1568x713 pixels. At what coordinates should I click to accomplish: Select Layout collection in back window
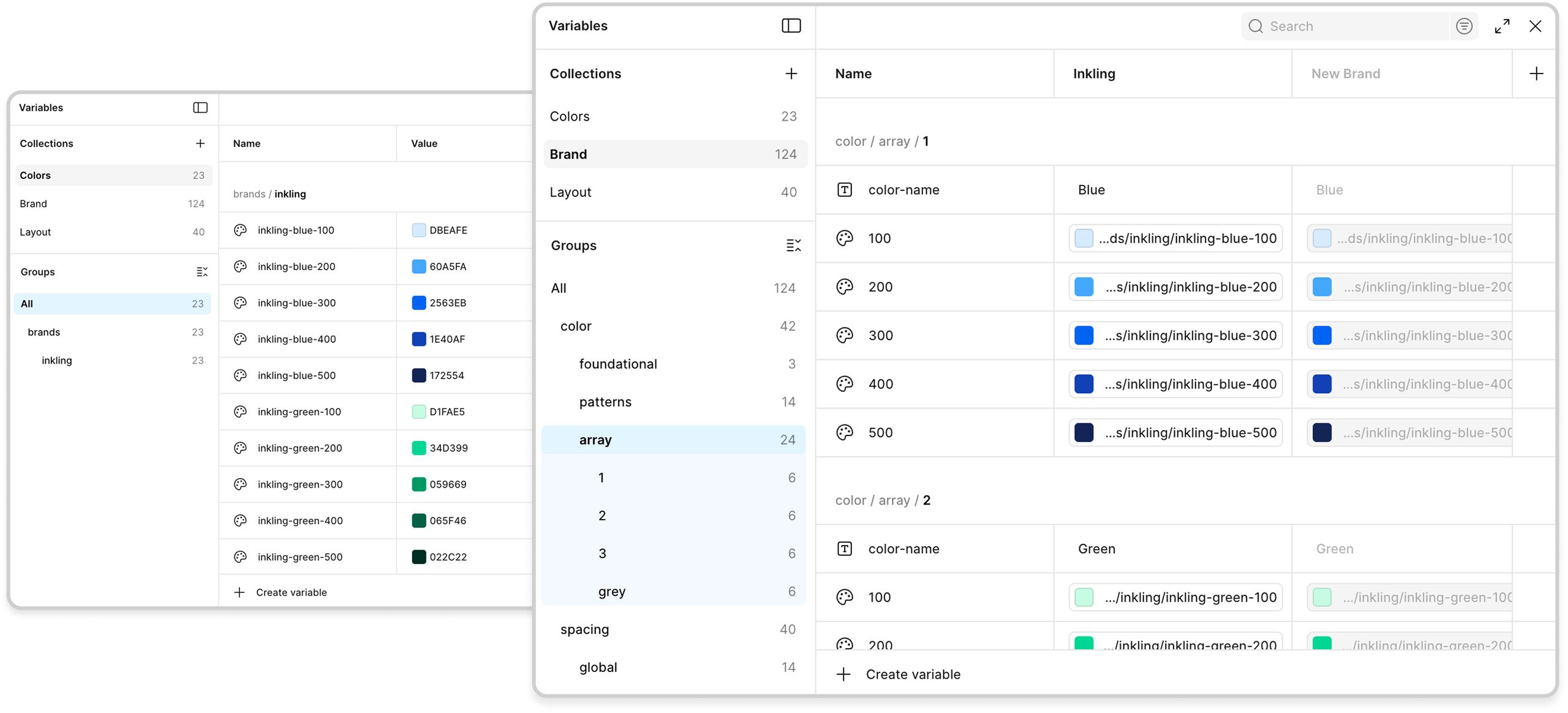(x=113, y=232)
